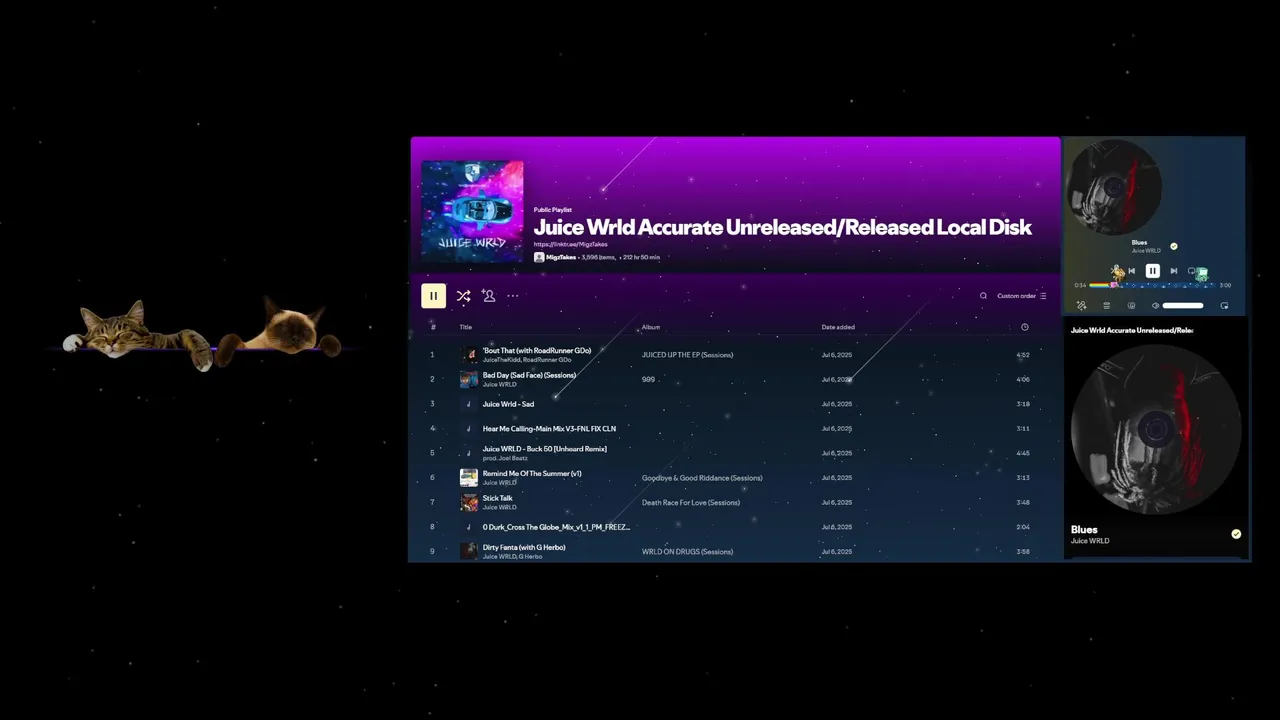Open the miniplayer icon
This screenshot has height=720, width=1280.
[x=1224, y=306]
